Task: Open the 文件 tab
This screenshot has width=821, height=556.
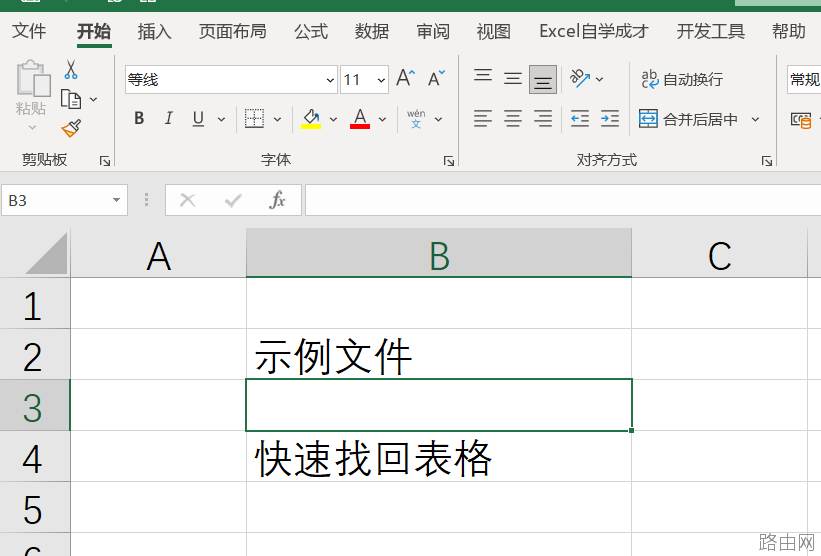Action: 29,31
